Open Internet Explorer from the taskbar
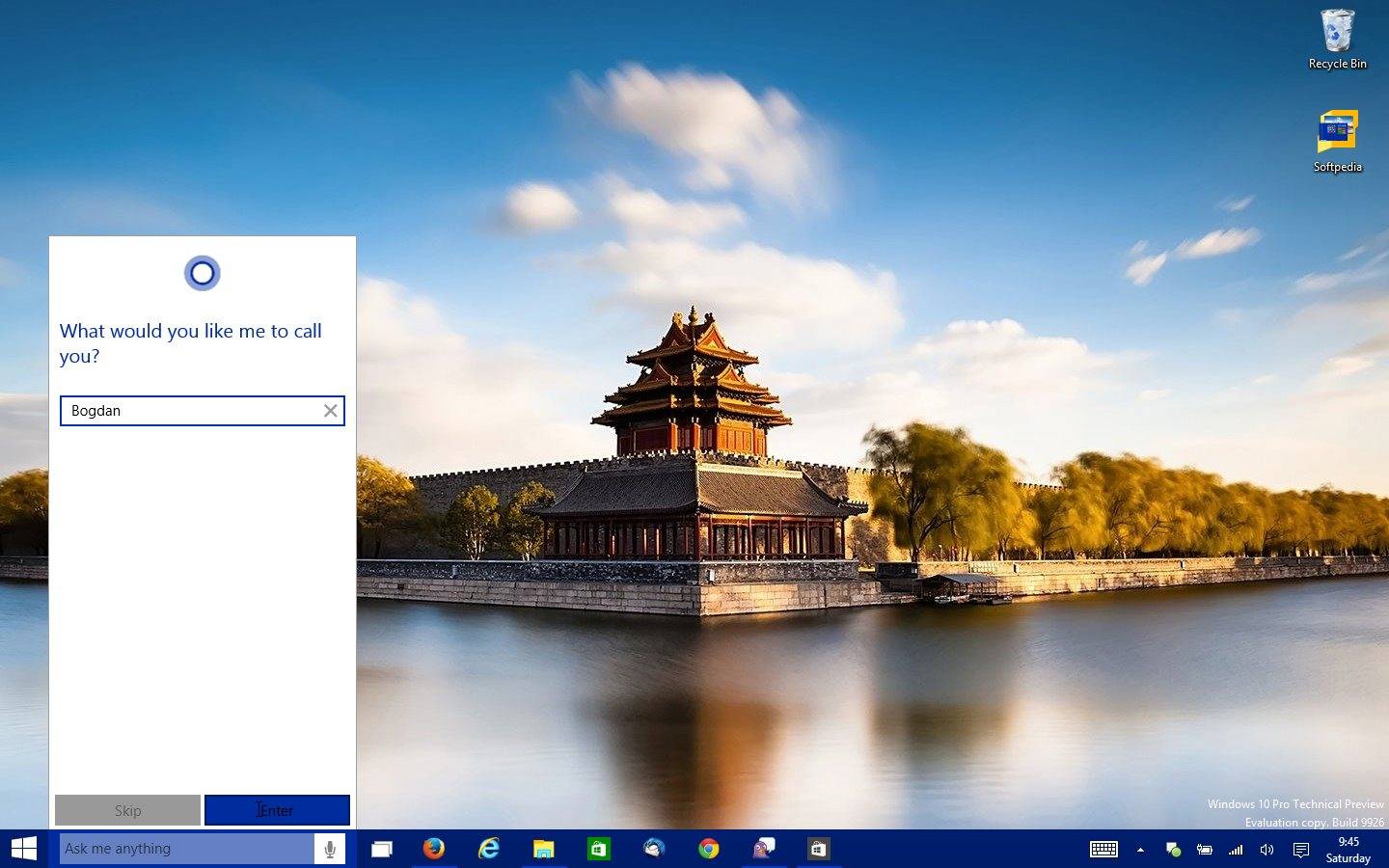 point(489,849)
